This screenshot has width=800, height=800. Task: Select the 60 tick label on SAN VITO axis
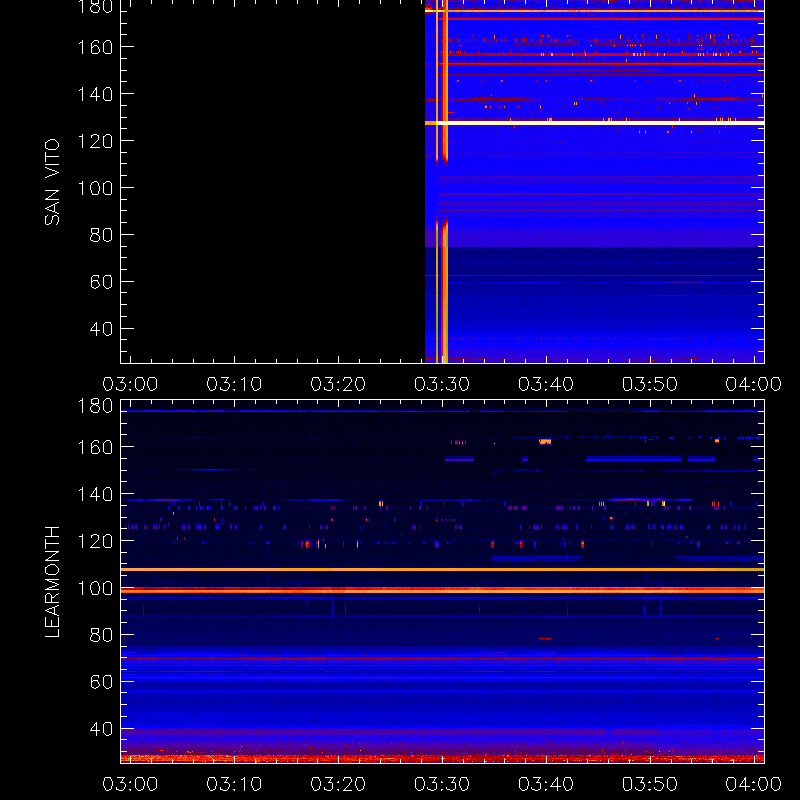101,282
